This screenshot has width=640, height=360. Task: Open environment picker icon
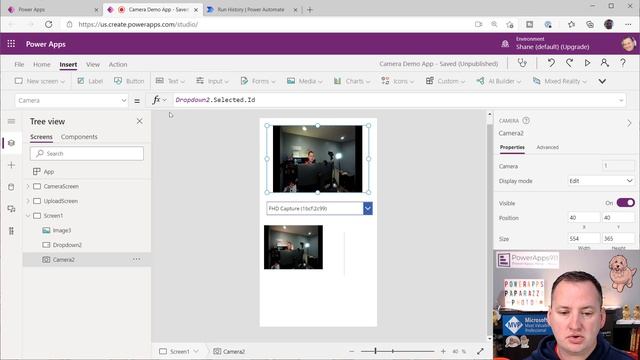505,44
